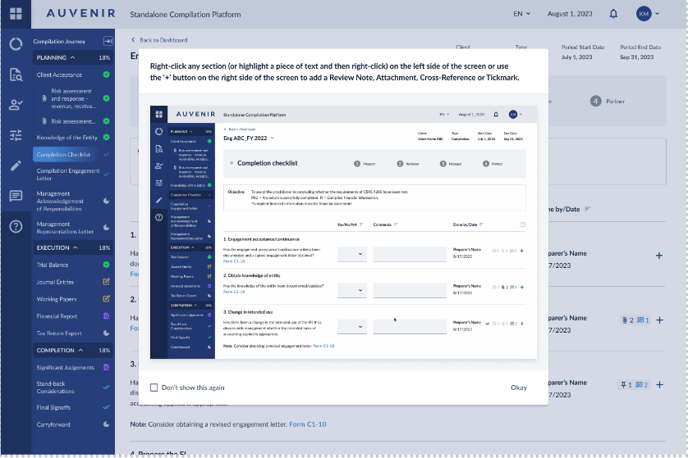The width and height of the screenshot is (688, 458).
Task: Click the sliders settings icon in left rail
Action: point(15,135)
